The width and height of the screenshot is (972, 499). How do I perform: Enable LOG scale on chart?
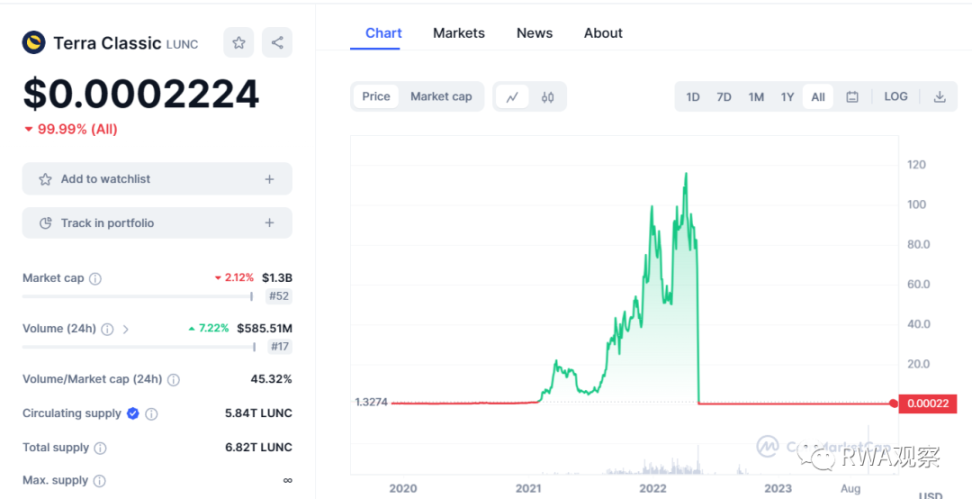point(896,97)
